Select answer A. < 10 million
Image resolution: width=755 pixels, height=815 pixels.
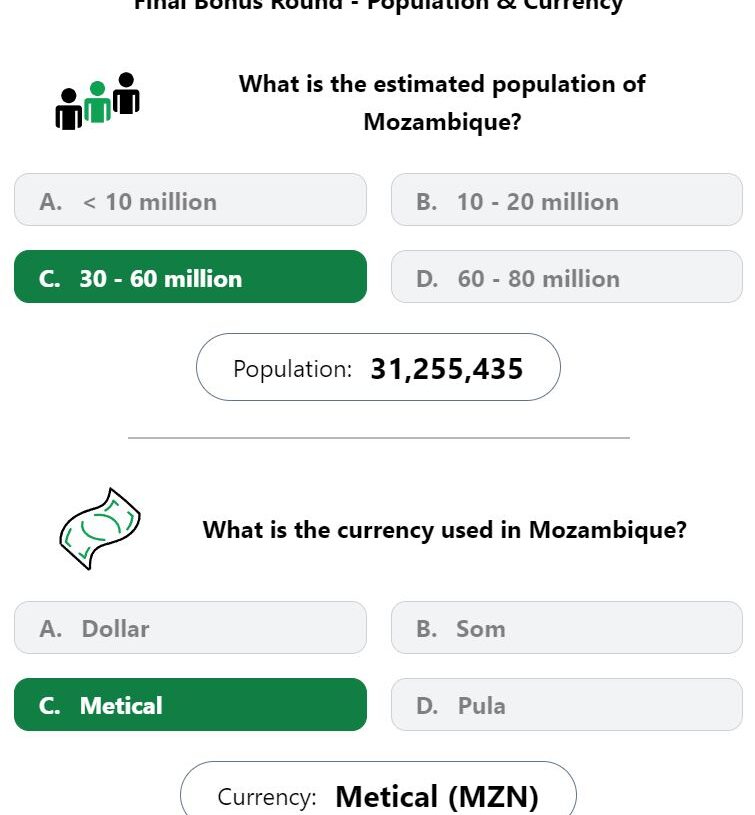(190, 200)
